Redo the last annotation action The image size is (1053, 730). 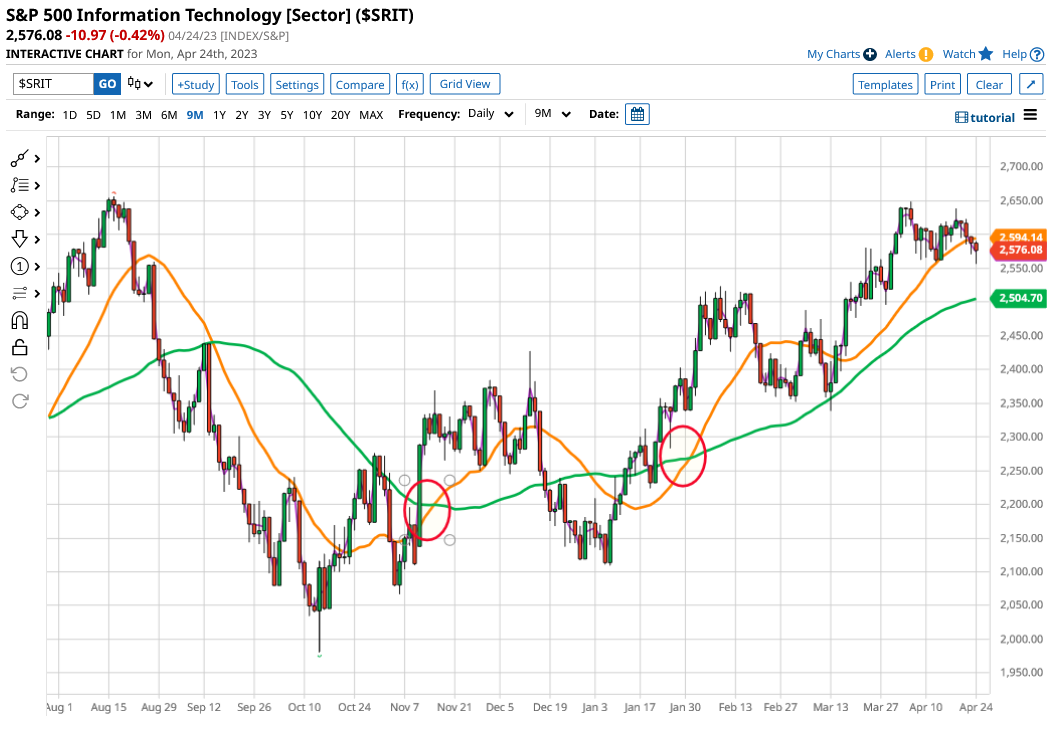pyautogui.click(x=20, y=401)
